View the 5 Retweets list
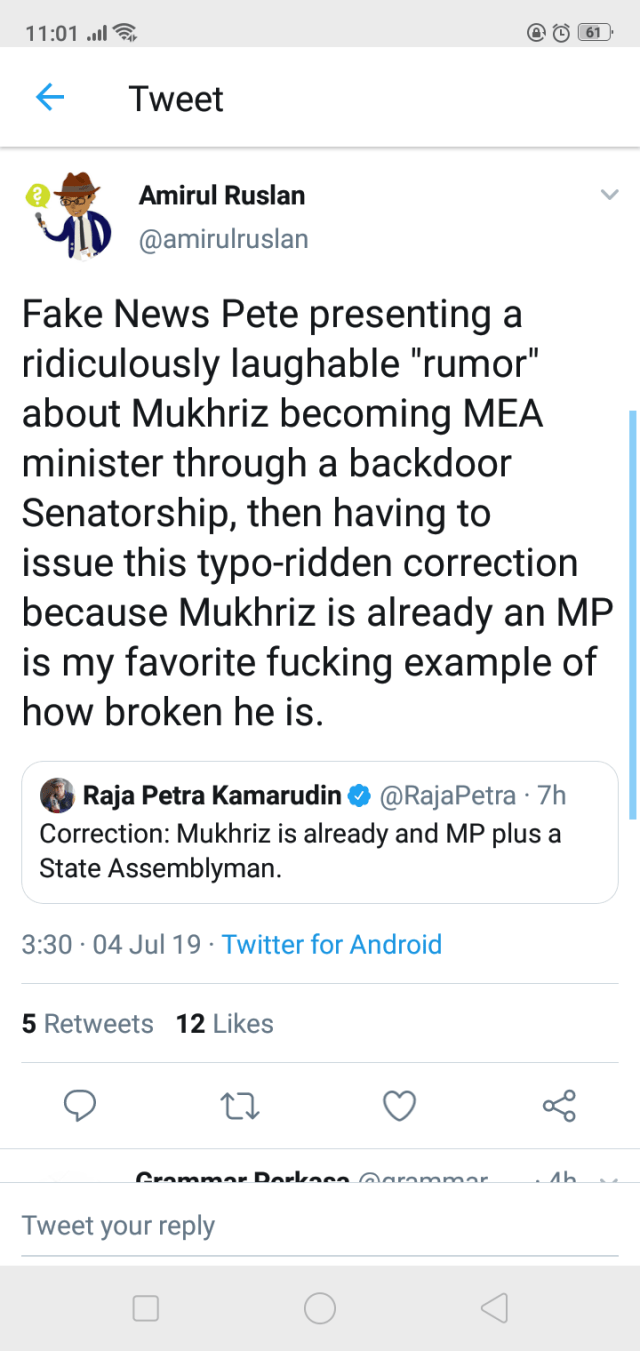 88,1023
